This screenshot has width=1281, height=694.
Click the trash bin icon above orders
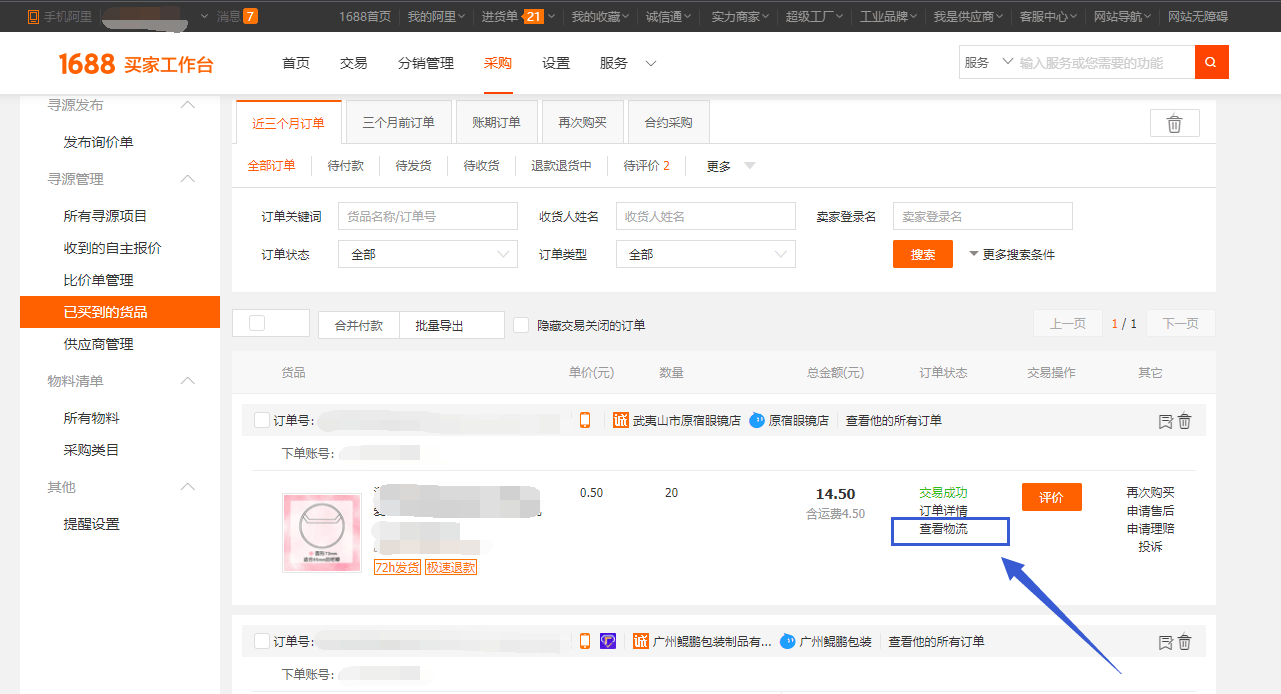pyautogui.click(x=1175, y=123)
